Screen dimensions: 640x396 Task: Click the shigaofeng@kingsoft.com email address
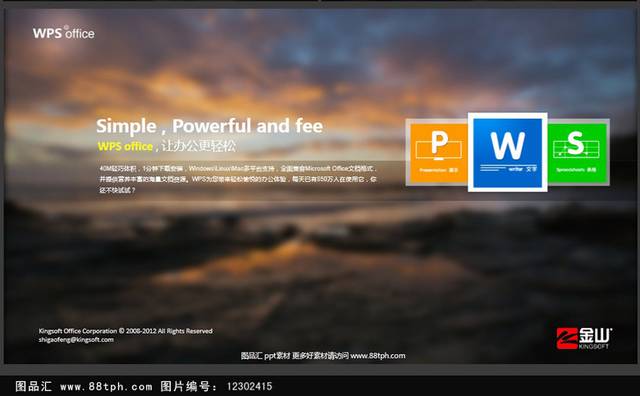(x=76, y=340)
